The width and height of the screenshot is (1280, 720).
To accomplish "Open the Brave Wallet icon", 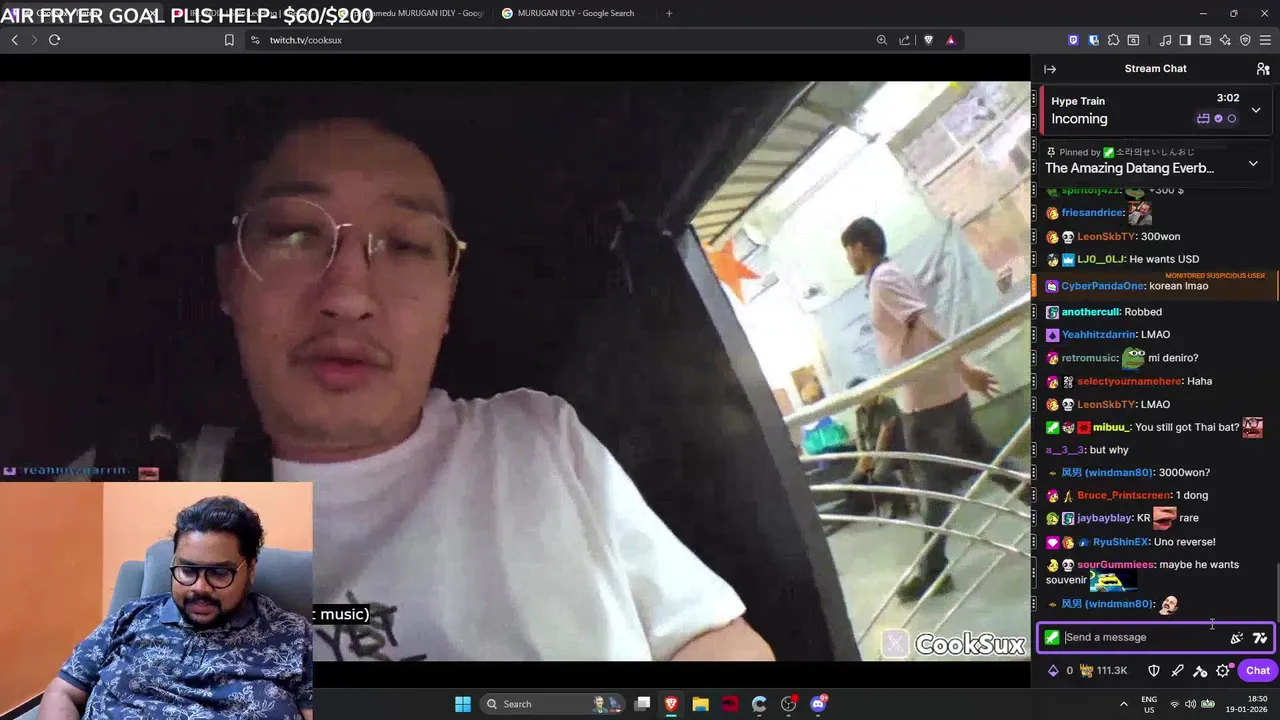I will (x=1205, y=40).
